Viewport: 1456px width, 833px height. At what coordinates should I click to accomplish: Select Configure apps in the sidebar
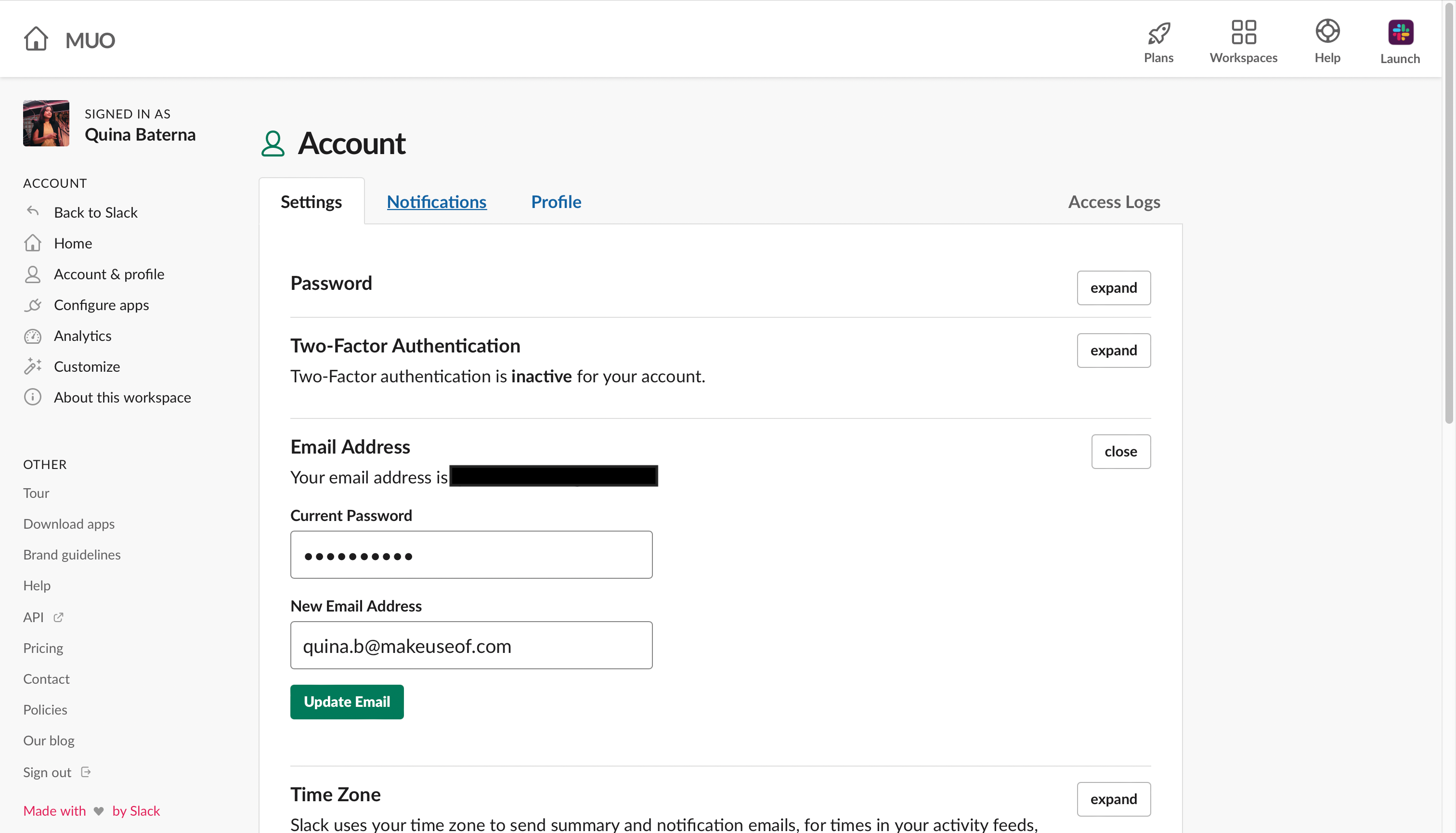tap(101, 304)
